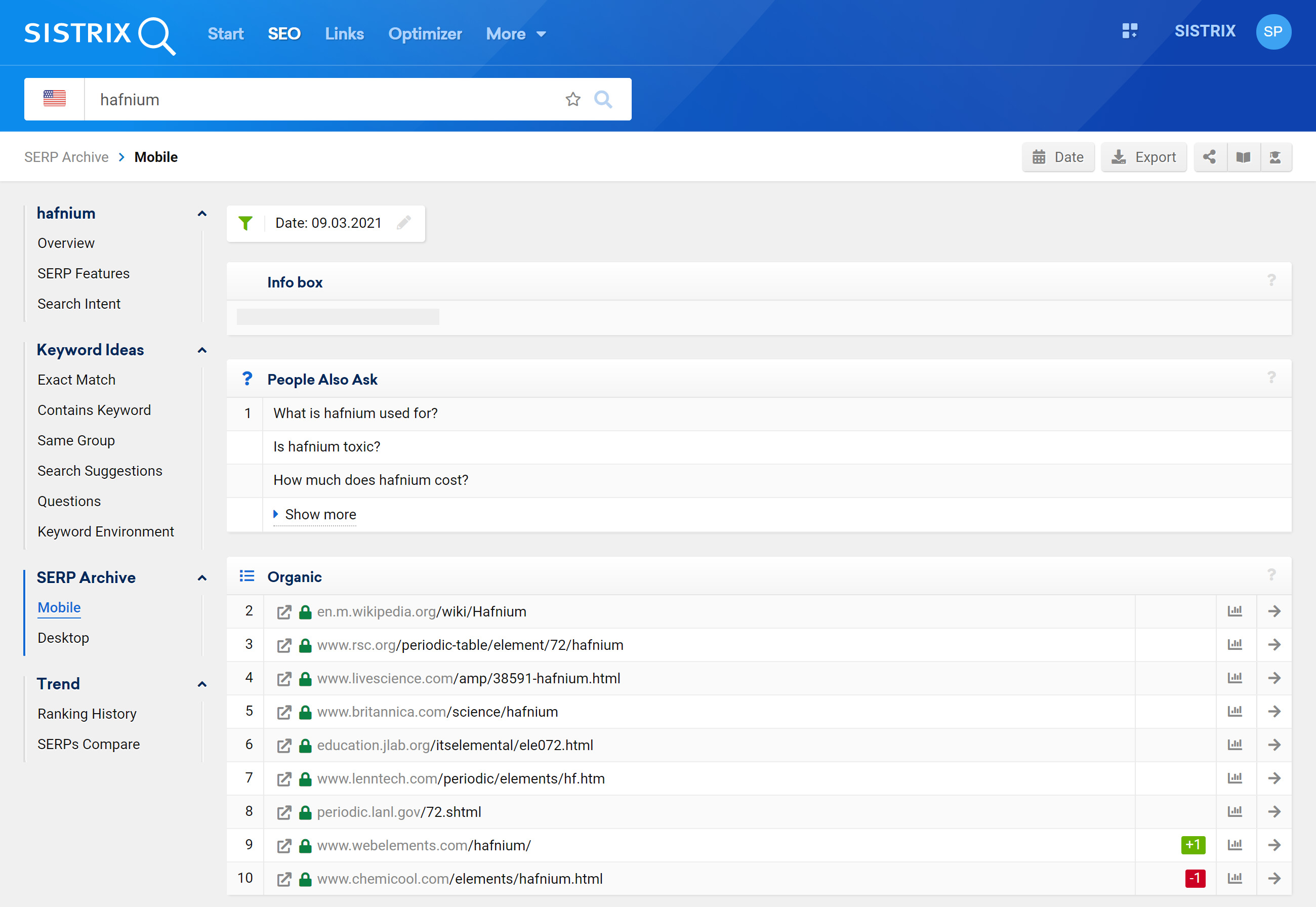
Task: Click the Date button
Action: (x=1058, y=157)
